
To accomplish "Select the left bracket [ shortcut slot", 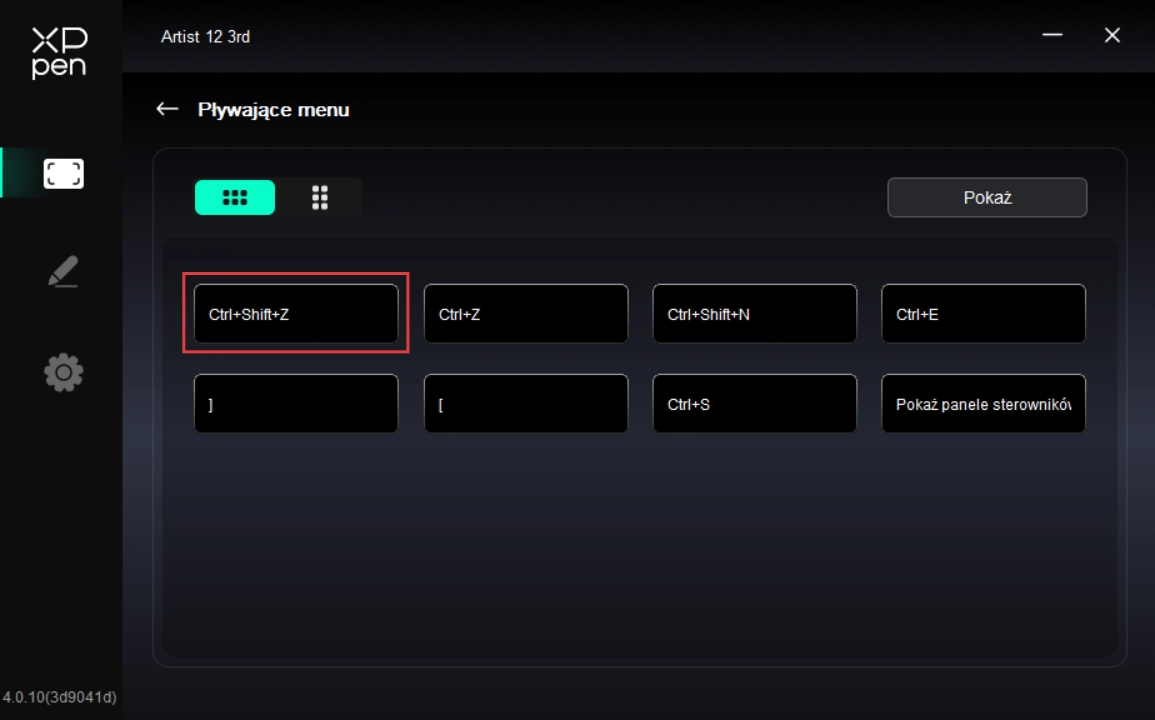I will [526, 404].
